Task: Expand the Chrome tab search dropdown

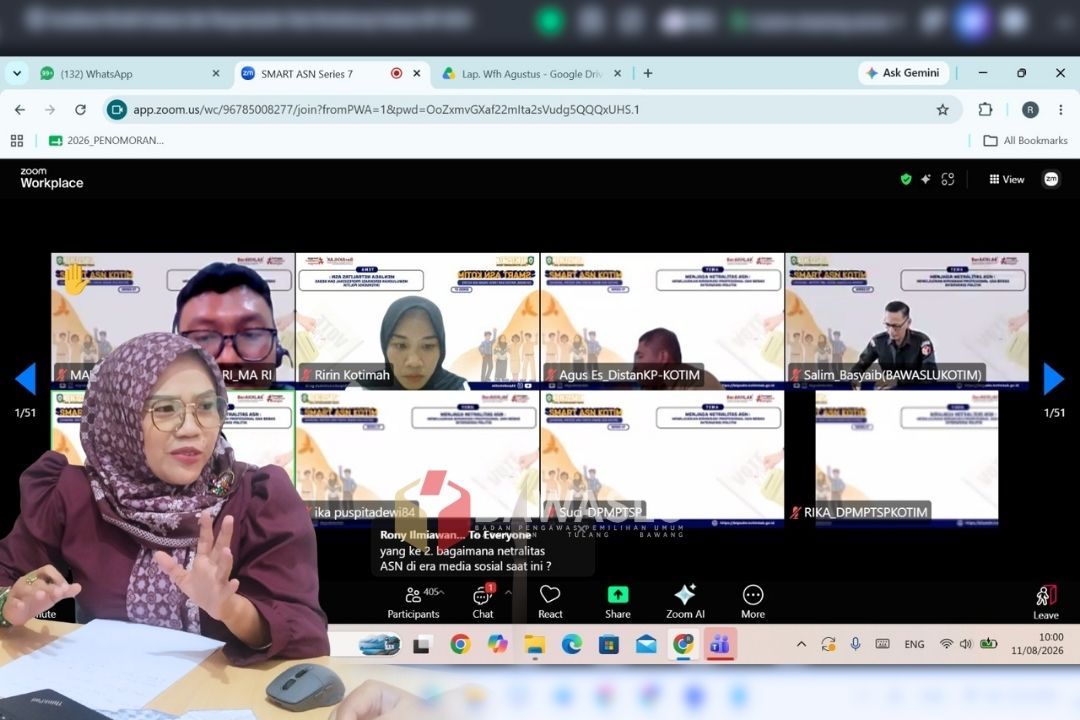Action: pos(17,73)
